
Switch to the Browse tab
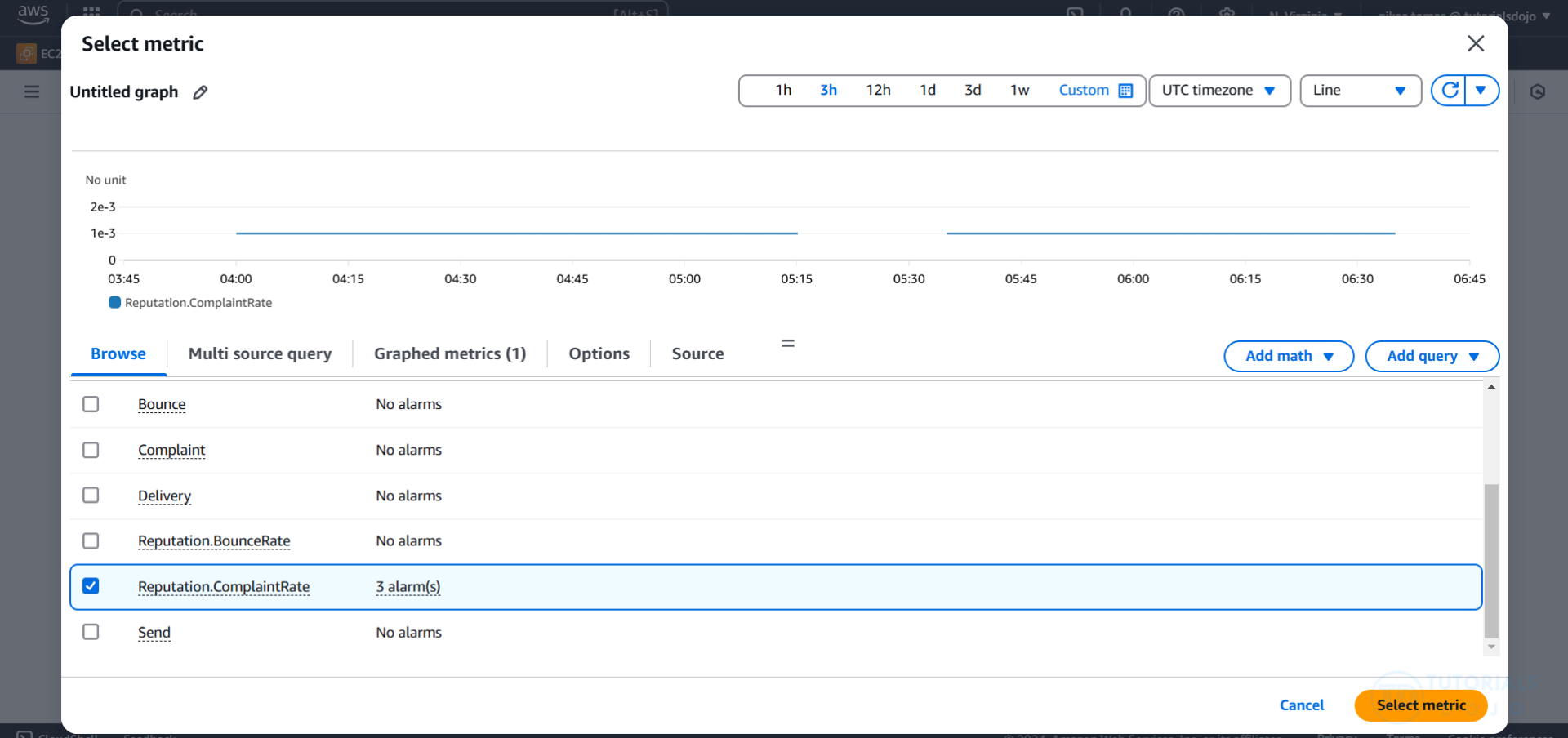118,353
